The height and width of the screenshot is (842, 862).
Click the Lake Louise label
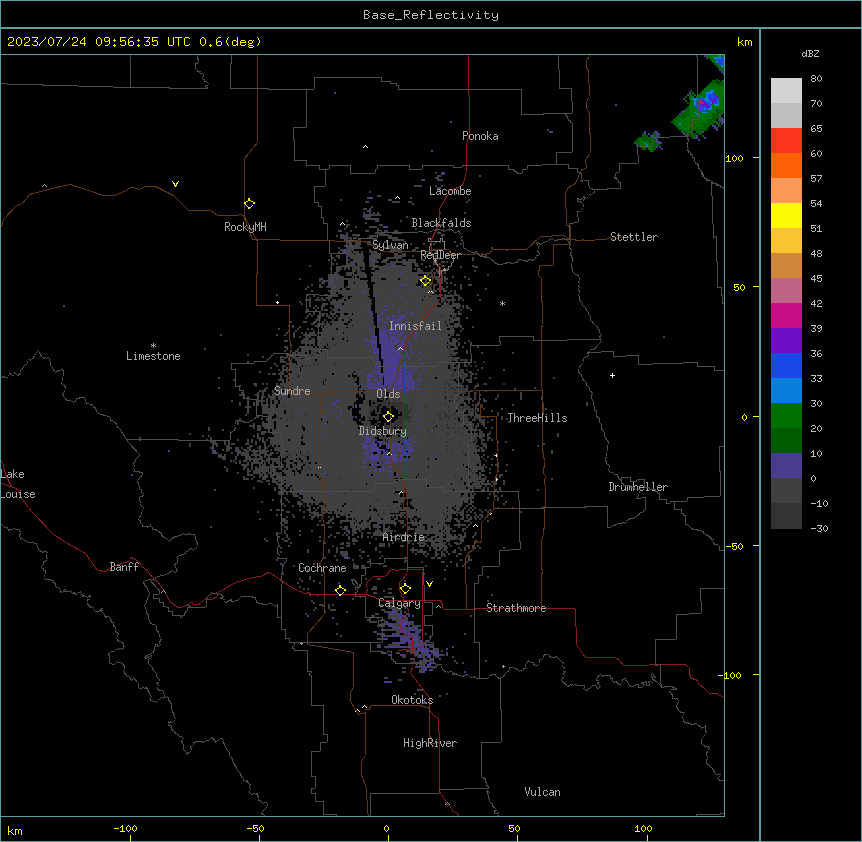[17, 484]
